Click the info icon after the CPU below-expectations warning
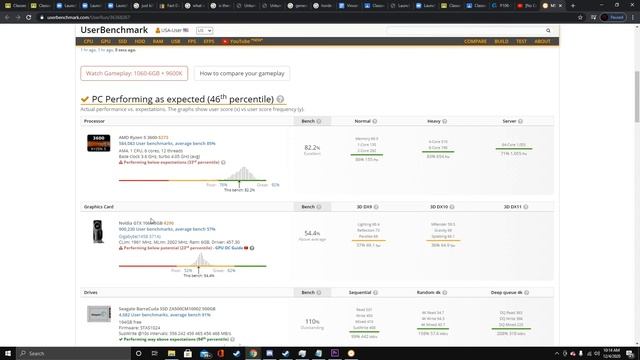This screenshot has width=640, height=360. (223, 162)
